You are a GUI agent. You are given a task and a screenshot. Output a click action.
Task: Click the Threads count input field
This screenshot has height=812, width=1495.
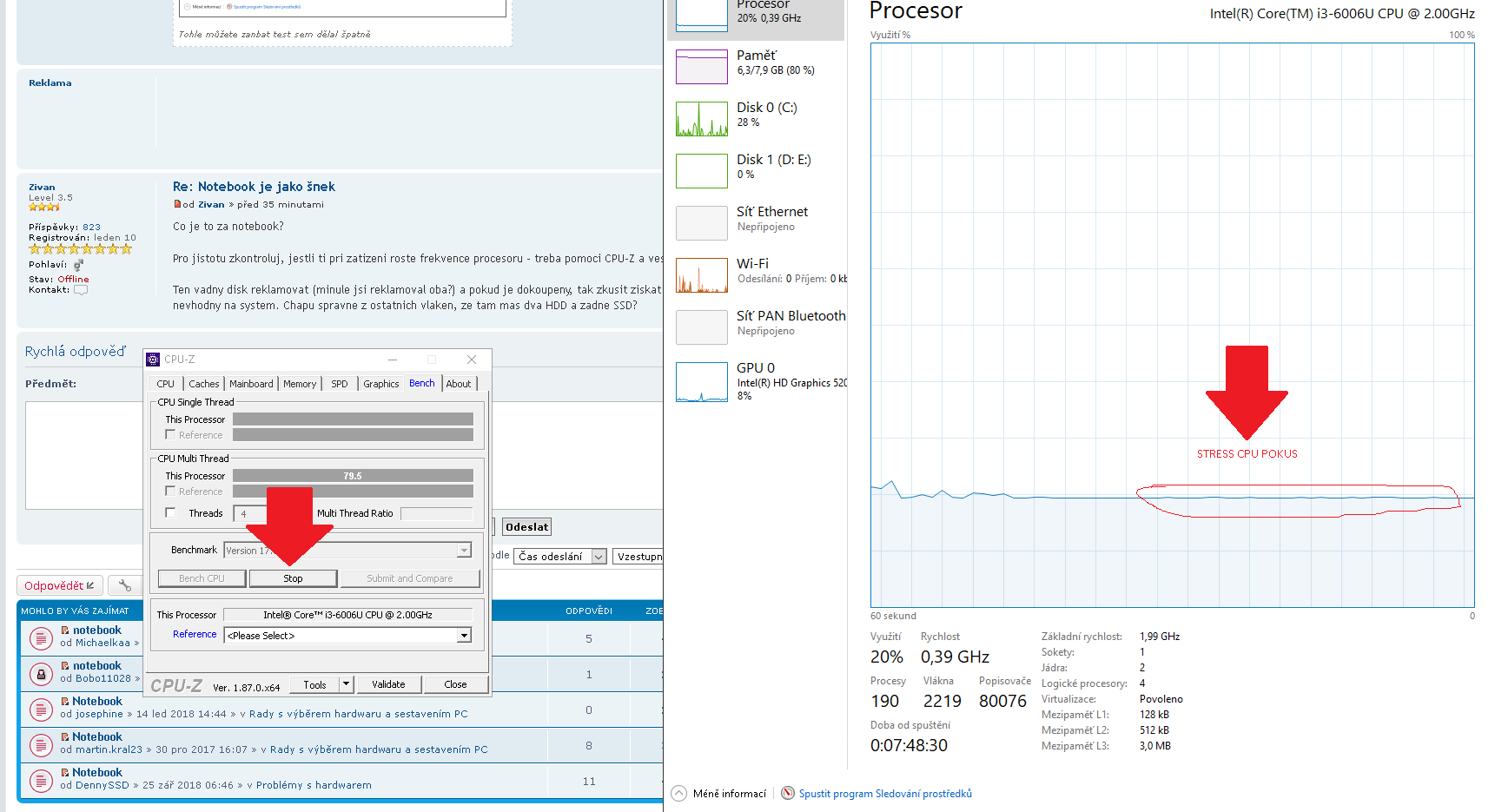[x=249, y=513]
